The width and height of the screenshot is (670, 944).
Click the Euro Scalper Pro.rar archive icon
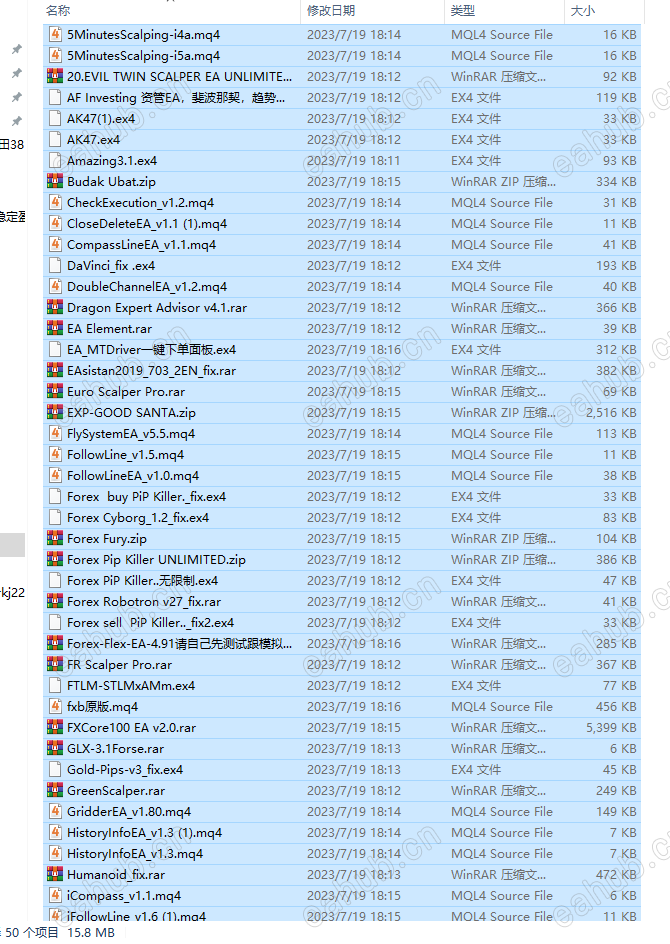pos(55,391)
